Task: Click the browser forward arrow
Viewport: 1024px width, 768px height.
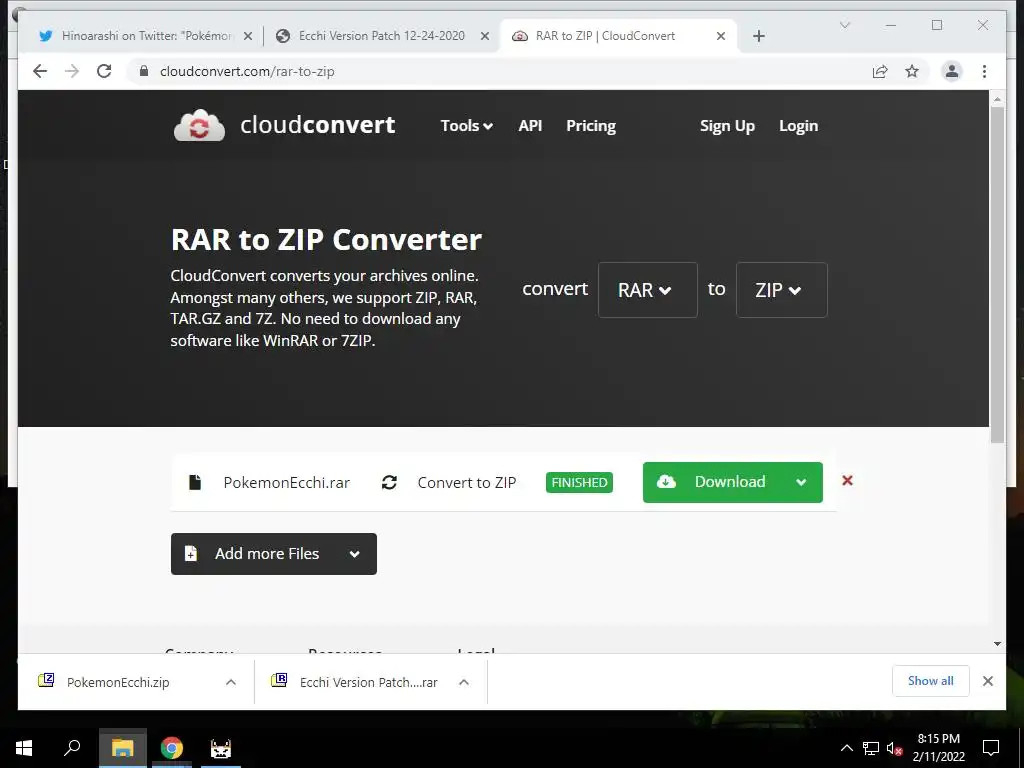Action: tap(72, 71)
